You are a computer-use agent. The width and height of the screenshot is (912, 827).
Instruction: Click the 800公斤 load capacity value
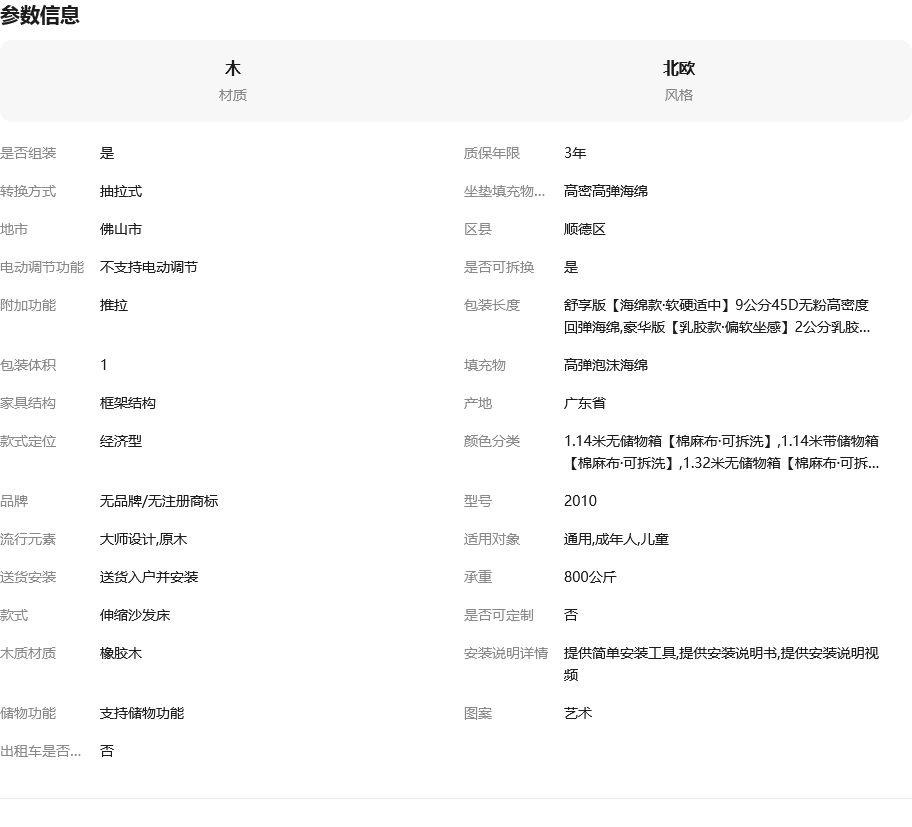coord(590,577)
